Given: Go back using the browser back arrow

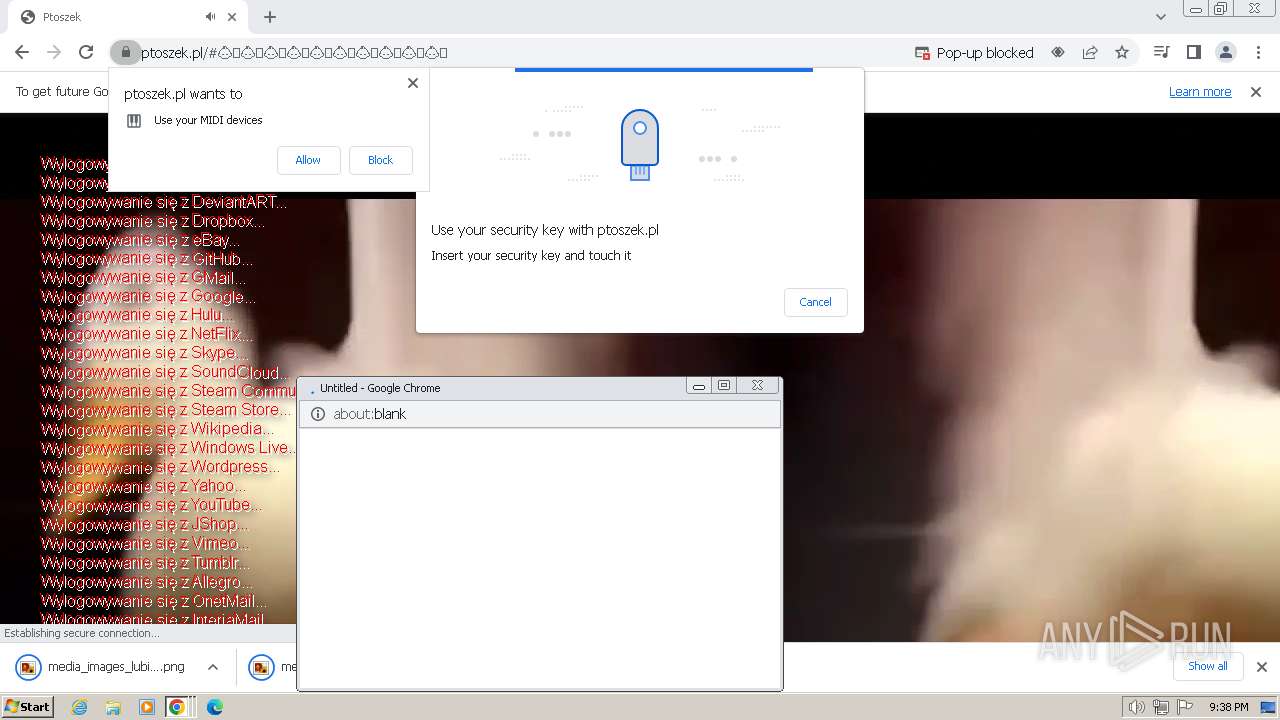Looking at the screenshot, I should (22, 52).
